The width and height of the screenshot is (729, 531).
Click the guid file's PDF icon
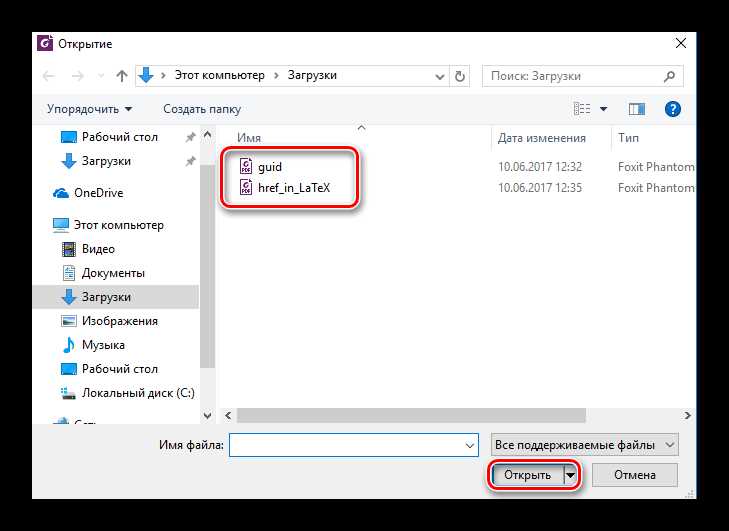[246, 166]
